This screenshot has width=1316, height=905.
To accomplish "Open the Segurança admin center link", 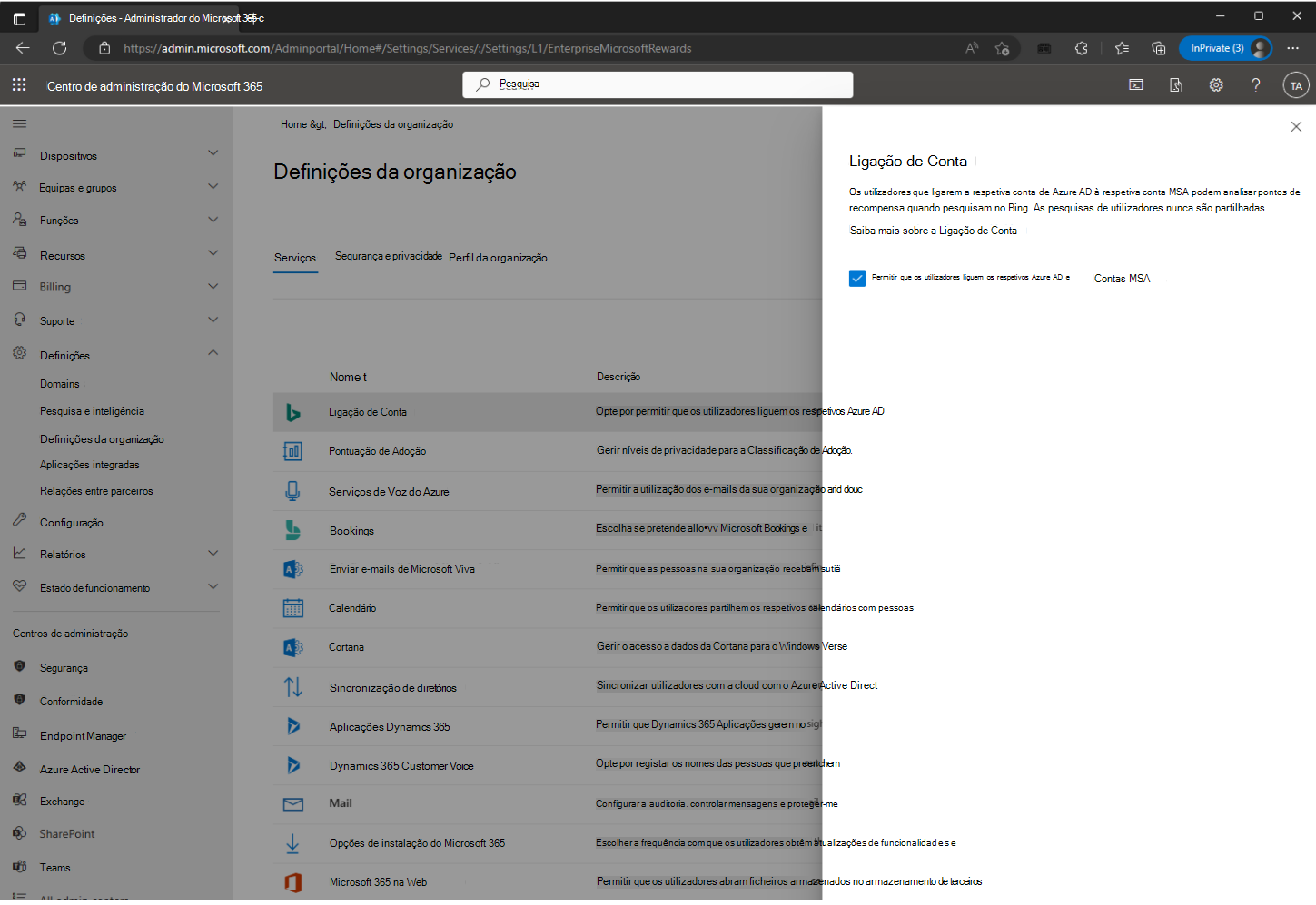I will [x=64, y=668].
